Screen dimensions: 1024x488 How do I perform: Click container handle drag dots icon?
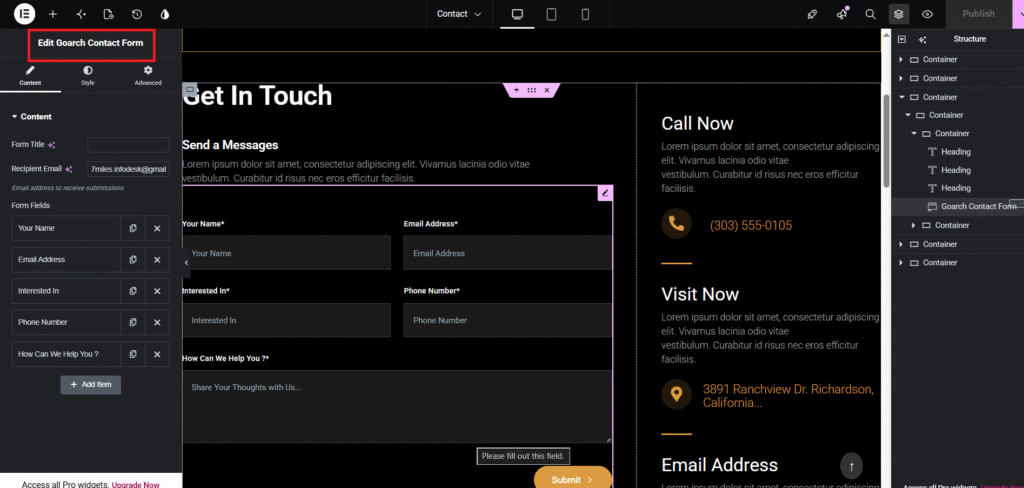[x=532, y=89]
